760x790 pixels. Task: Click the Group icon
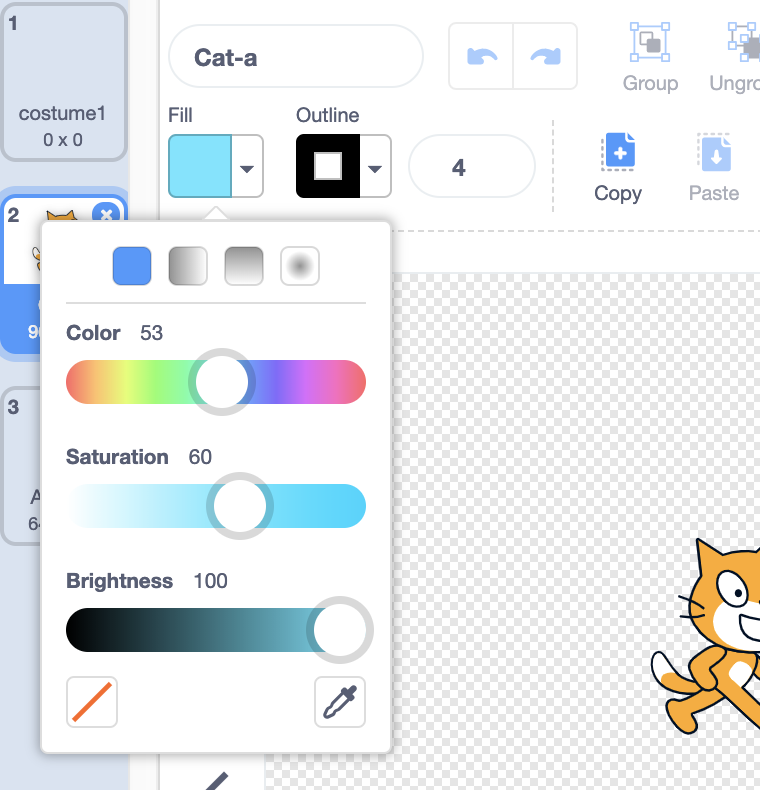650,42
